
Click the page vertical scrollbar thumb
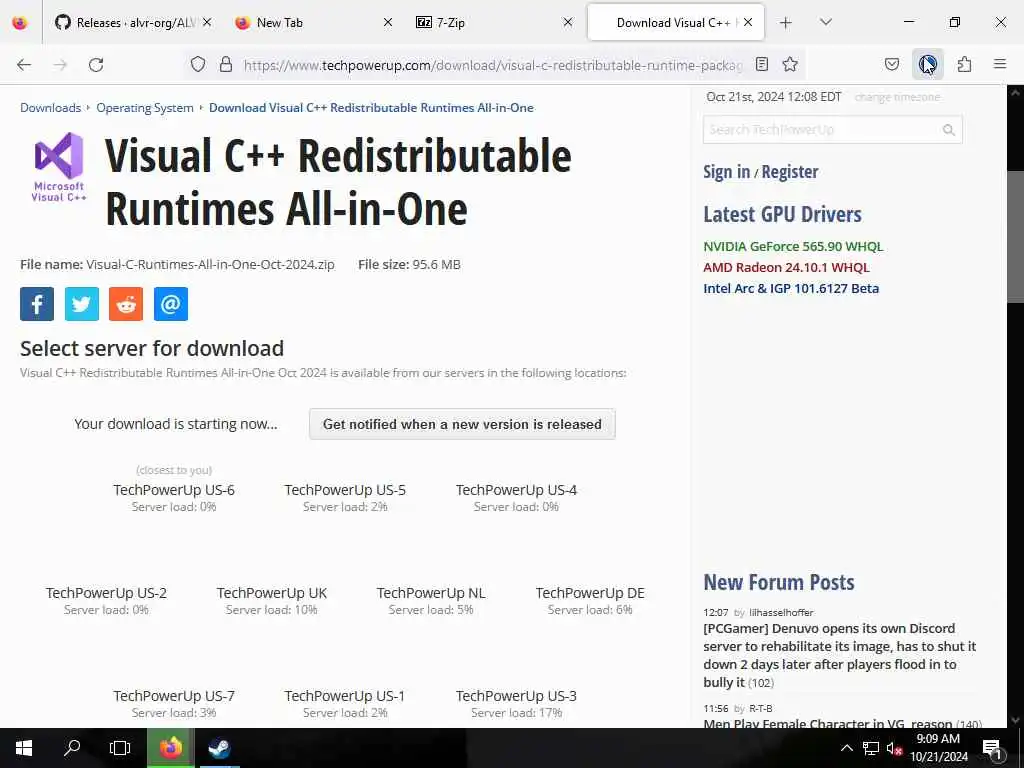(x=1016, y=235)
